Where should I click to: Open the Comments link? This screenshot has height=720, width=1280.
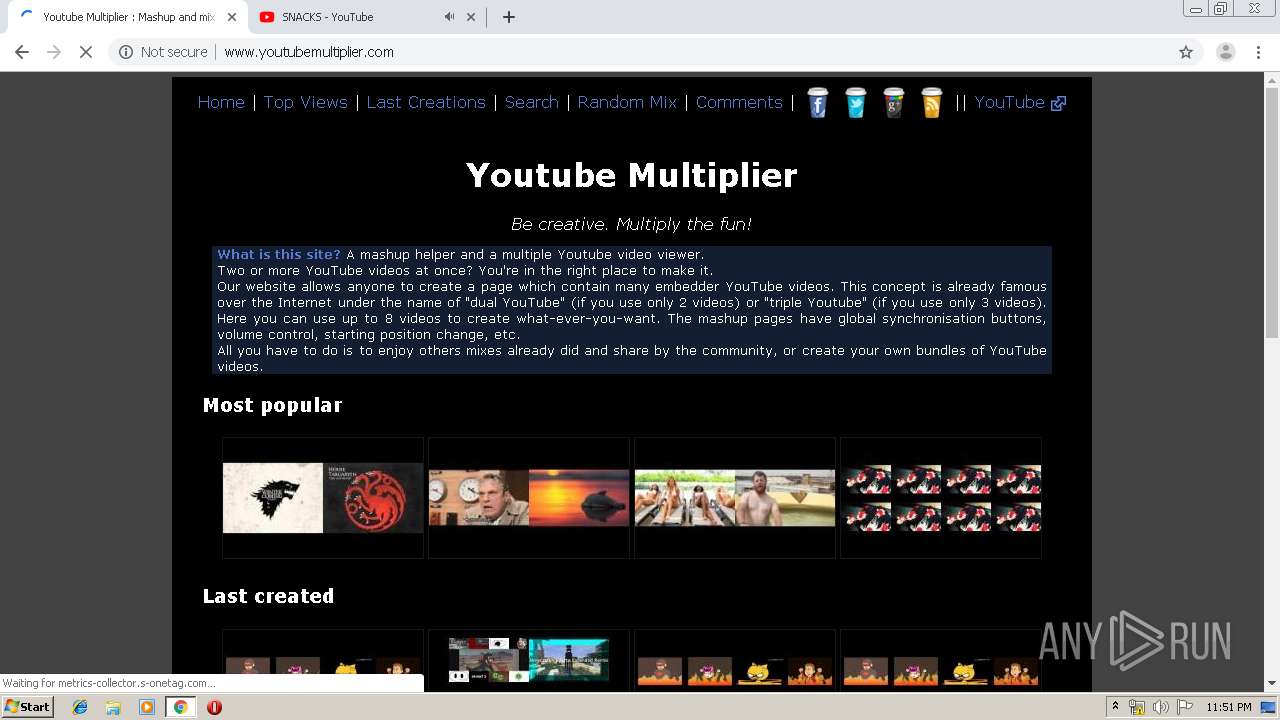(x=739, y=102)
